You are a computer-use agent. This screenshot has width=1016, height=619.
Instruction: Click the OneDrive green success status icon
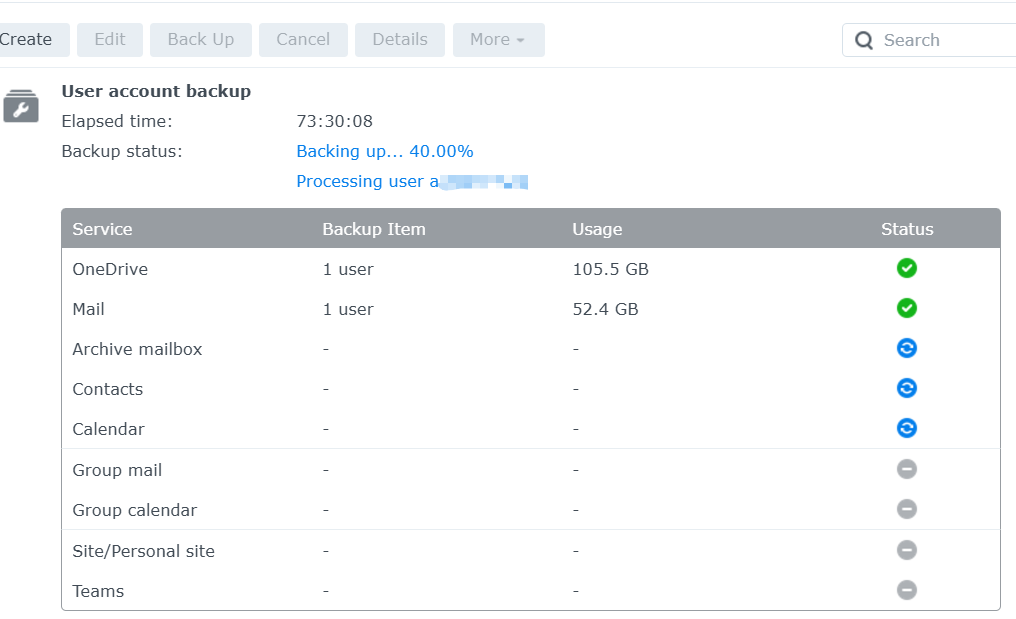pyautogui.click(x=907, y=268)
